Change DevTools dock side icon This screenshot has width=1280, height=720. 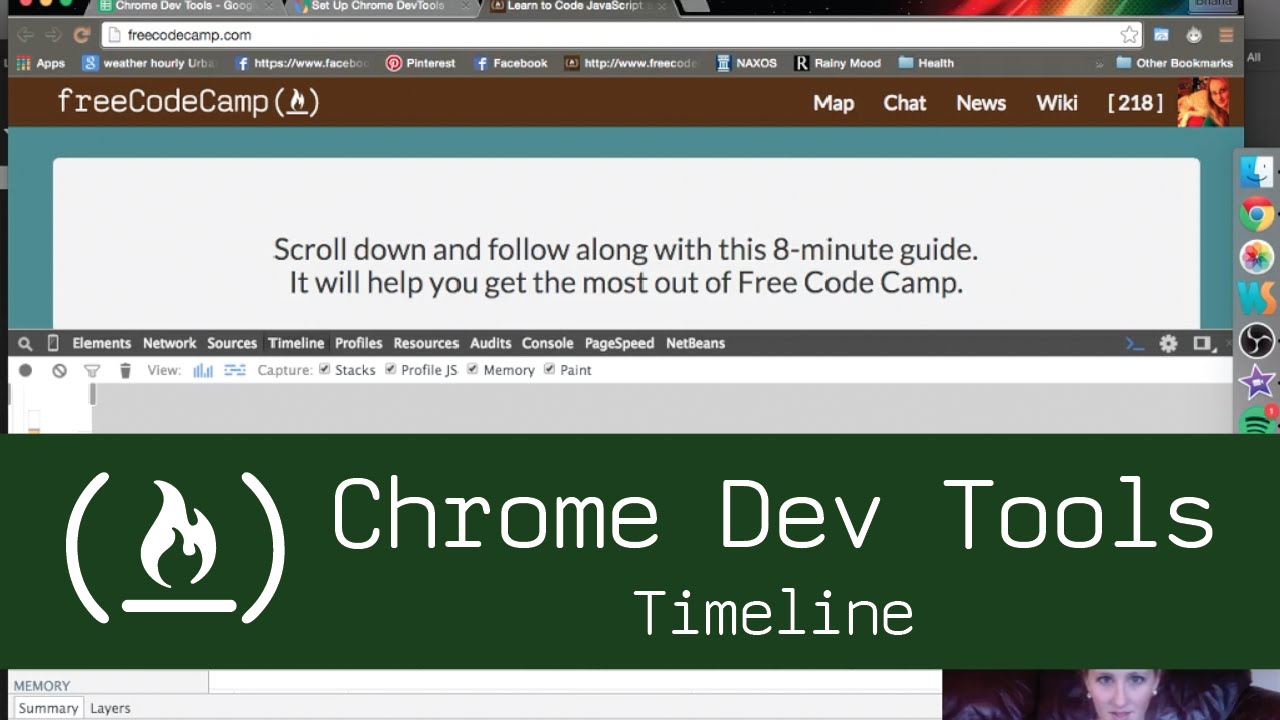(x=1202, y=343)
